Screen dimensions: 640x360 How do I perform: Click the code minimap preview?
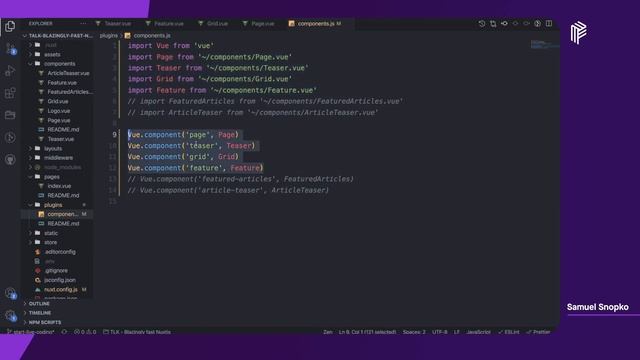point(544,44)
